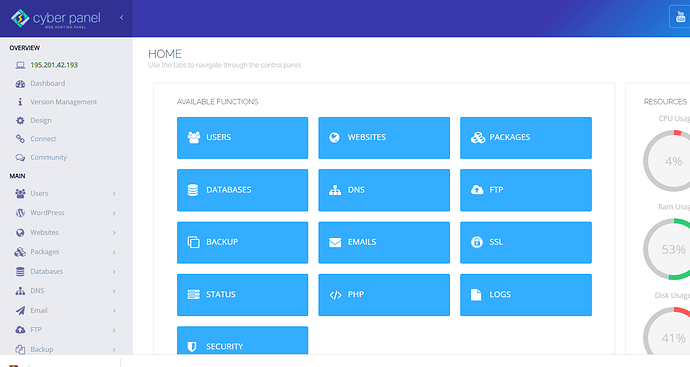Screen dimensions: 690x367
Task: Click the Websites globe icon in sidebar
Action: pyautogui.click(x=20, y=232)
